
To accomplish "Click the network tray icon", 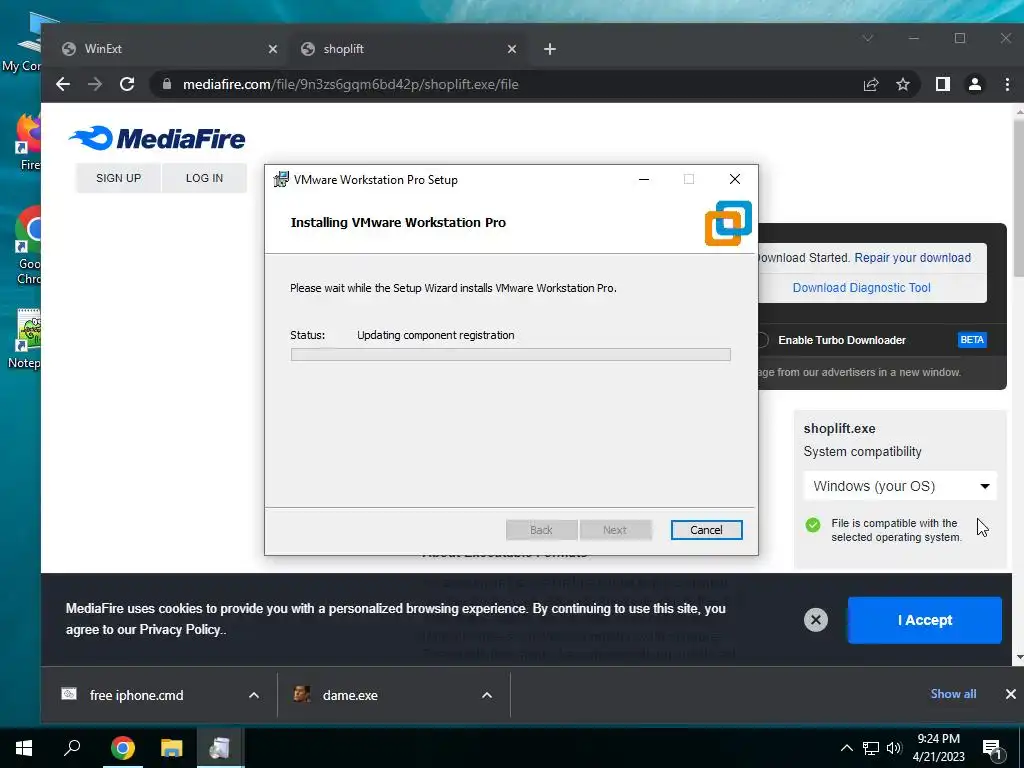I will 871,748.
